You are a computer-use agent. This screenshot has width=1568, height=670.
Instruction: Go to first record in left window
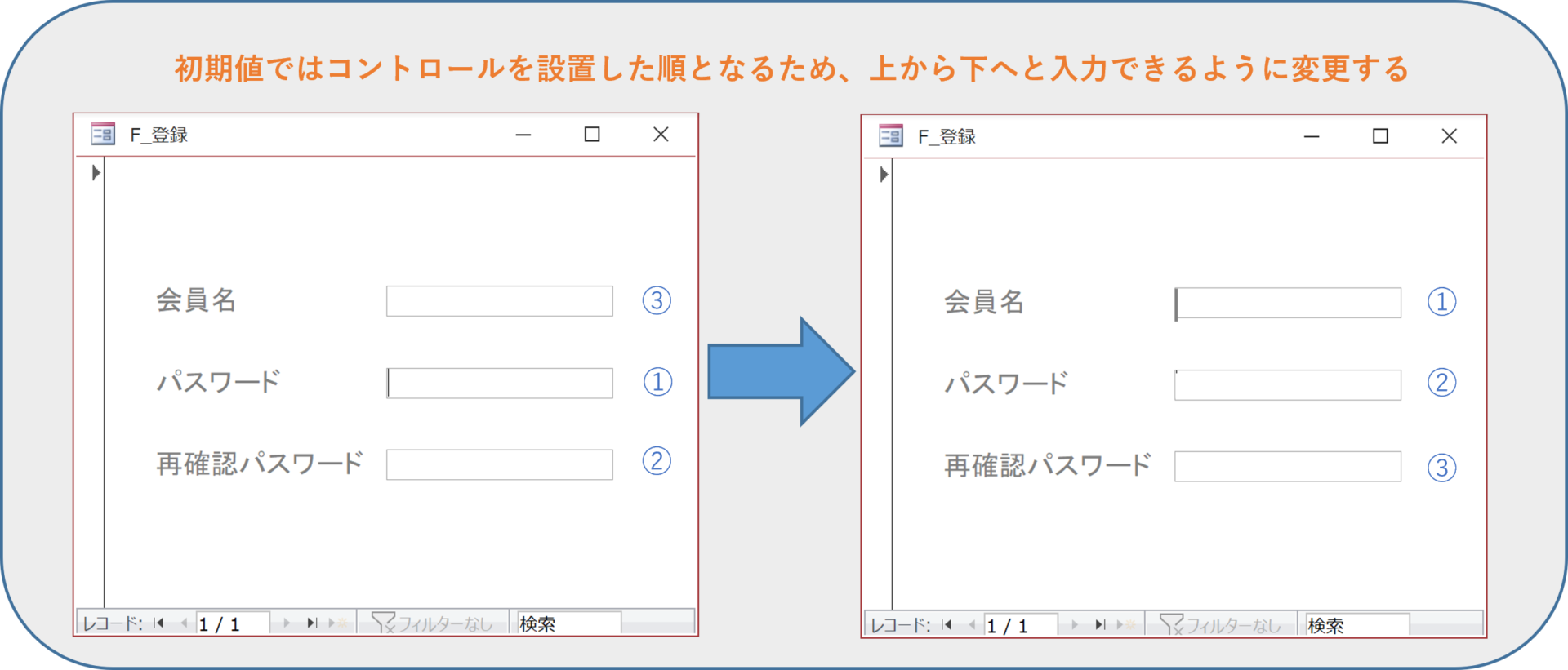pyautogui.click(x=159, y=623)
